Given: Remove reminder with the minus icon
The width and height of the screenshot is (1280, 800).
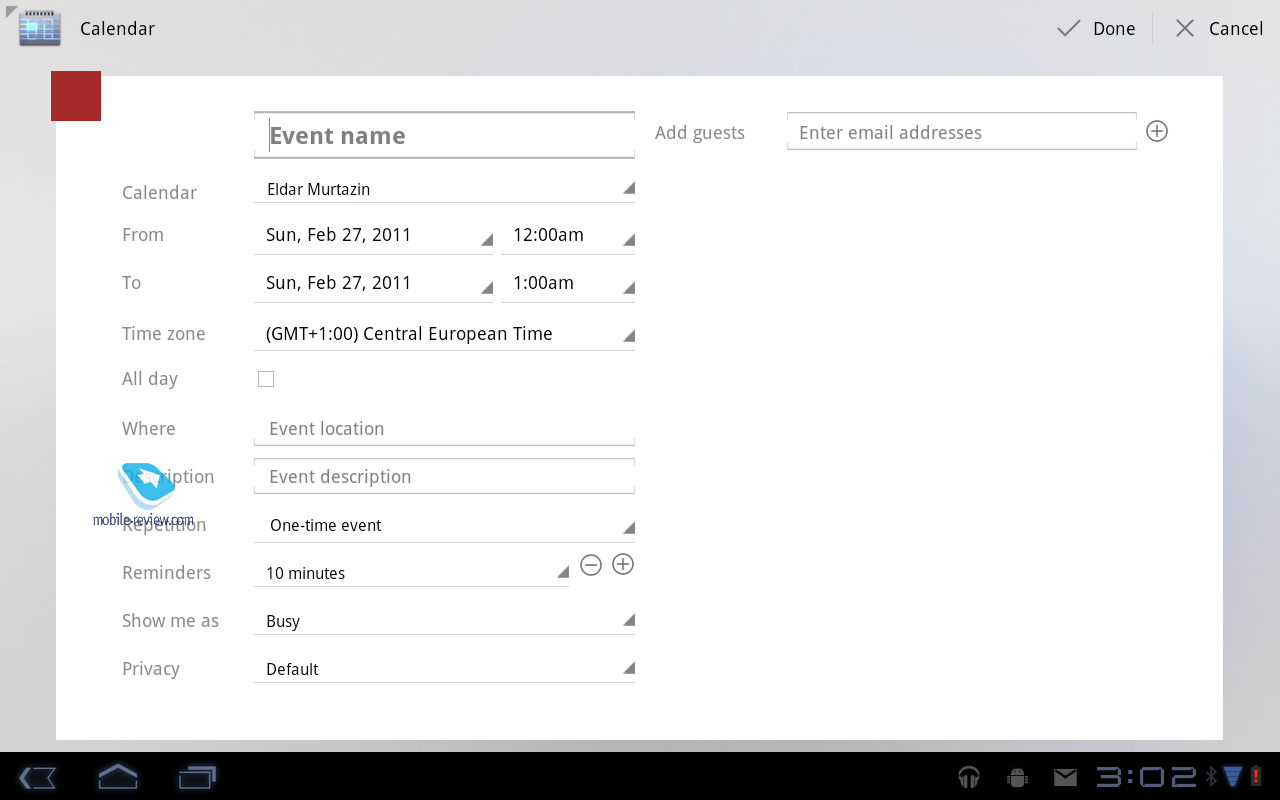Looking at the screenshot, I should (x=591, y=565).
